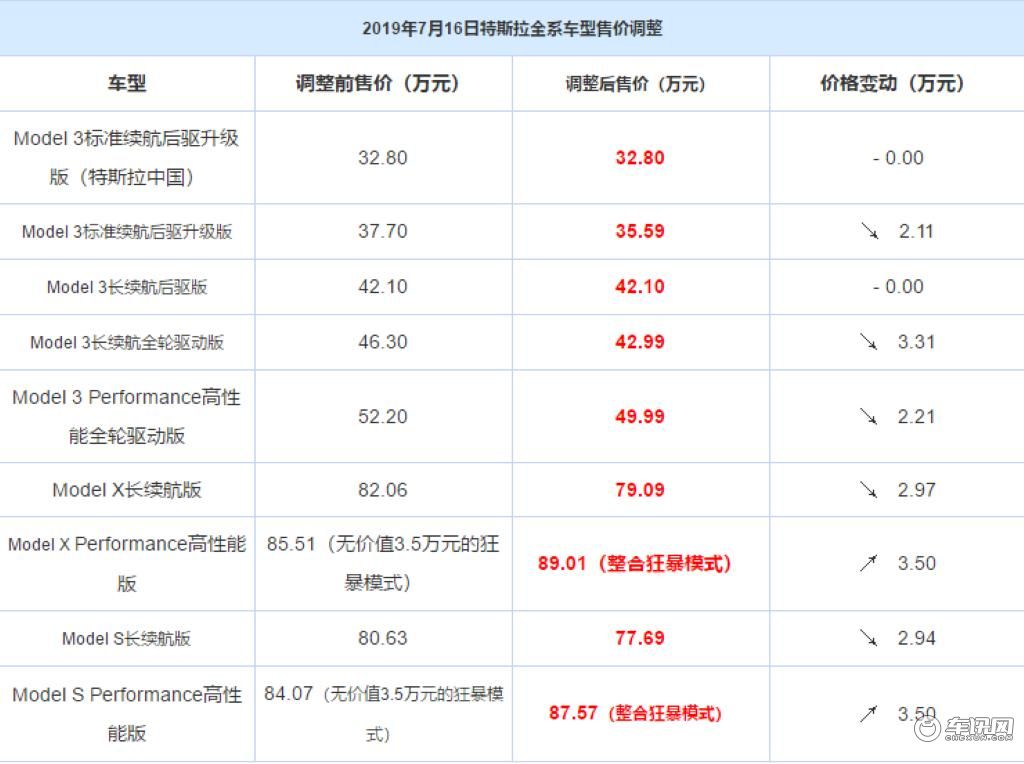The width and height of the screenshot is (1024, 764).
Task: Click the down arrow beside 2.21
Action: [x=869, y=417]
